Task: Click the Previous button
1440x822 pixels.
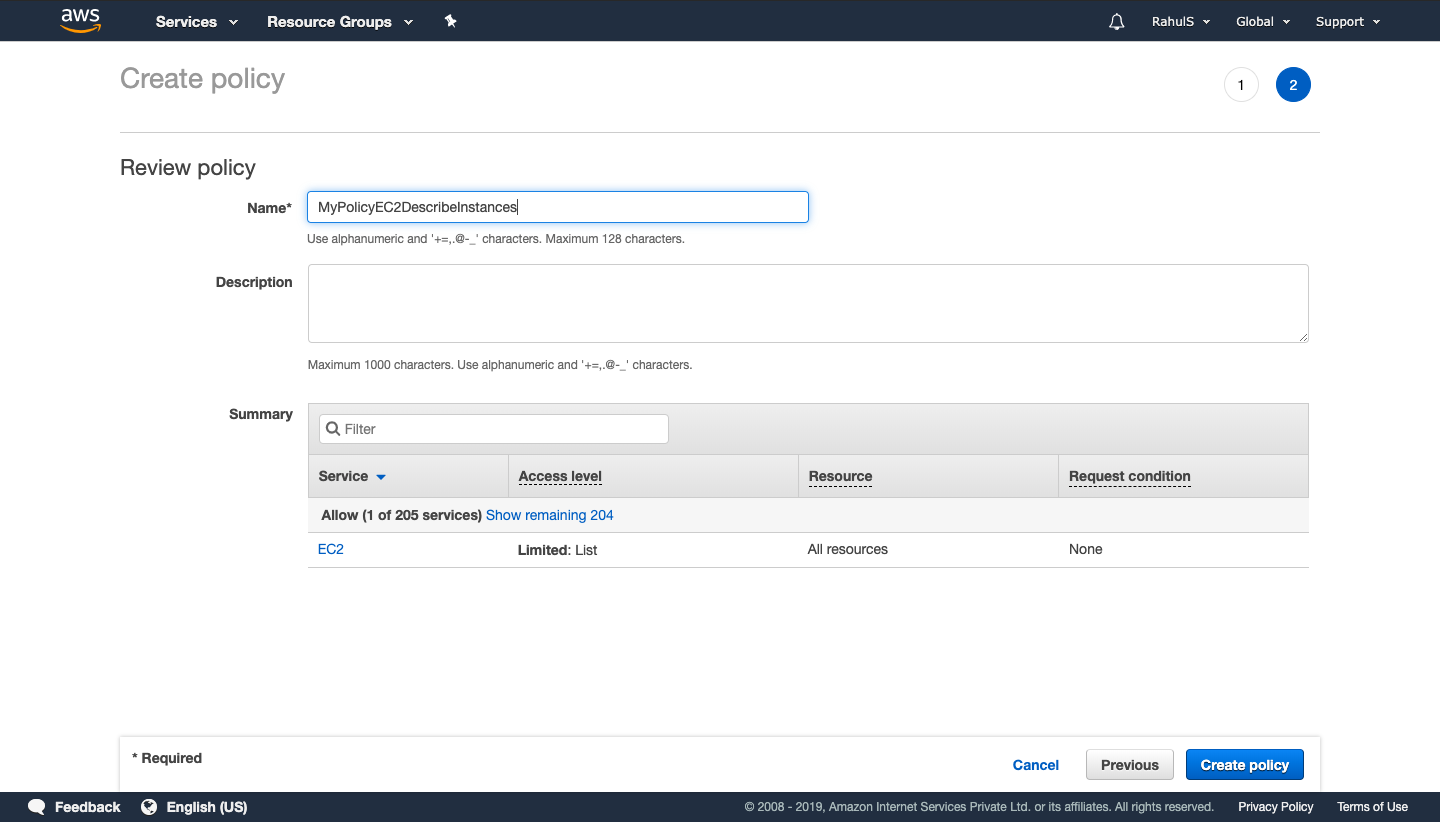Action: tap(1129, 764)
